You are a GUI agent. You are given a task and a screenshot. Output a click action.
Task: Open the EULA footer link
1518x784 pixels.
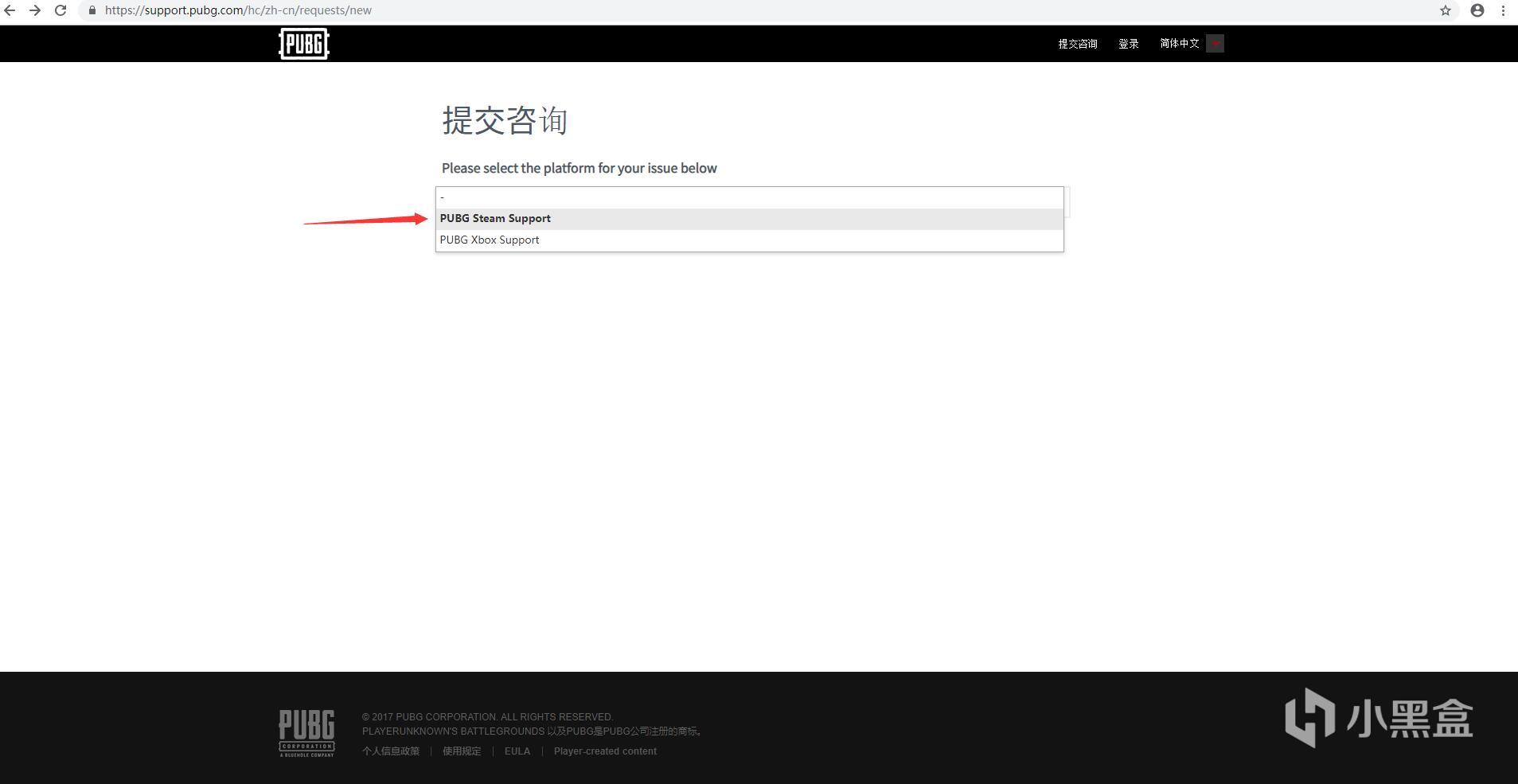tap(517, 751)
